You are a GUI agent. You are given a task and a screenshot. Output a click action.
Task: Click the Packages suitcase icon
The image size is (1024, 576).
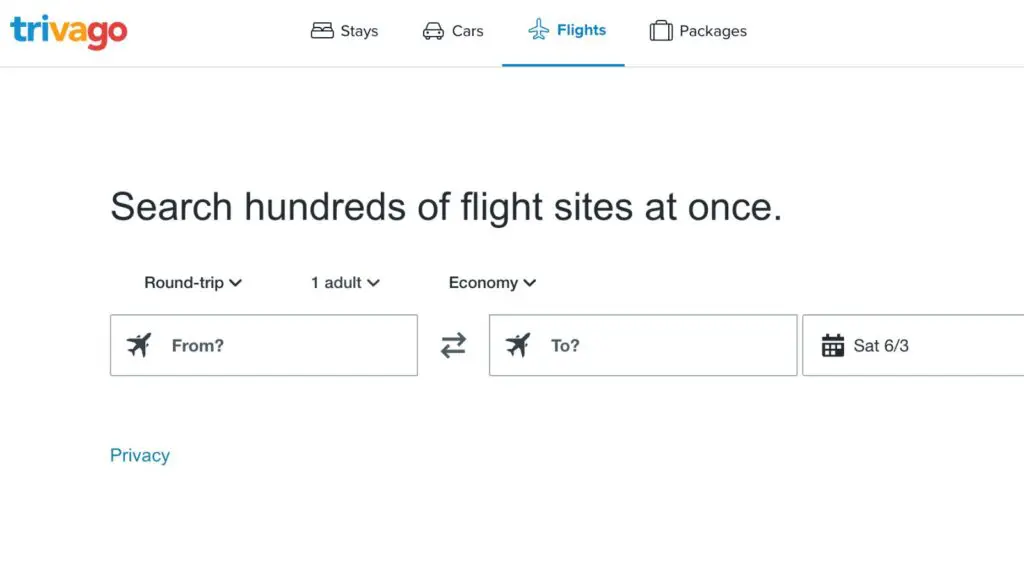(661, 31)
